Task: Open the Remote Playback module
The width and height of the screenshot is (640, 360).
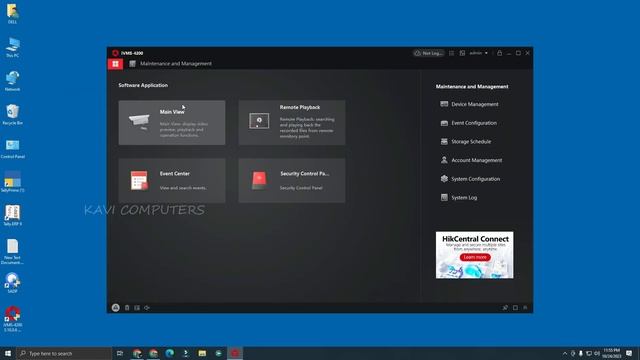Action: [x=292, y=123]
